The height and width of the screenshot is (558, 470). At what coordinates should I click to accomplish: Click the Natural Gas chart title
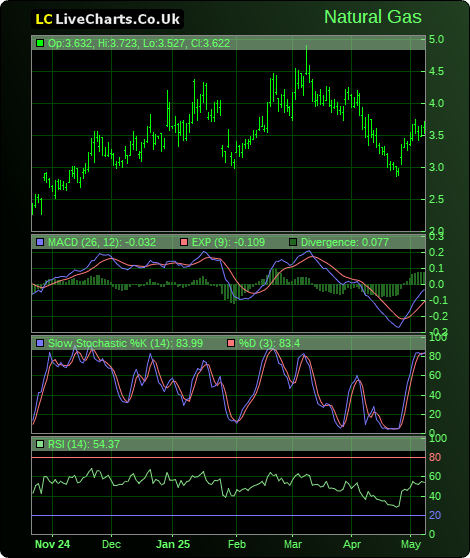[x=373, y=17]
